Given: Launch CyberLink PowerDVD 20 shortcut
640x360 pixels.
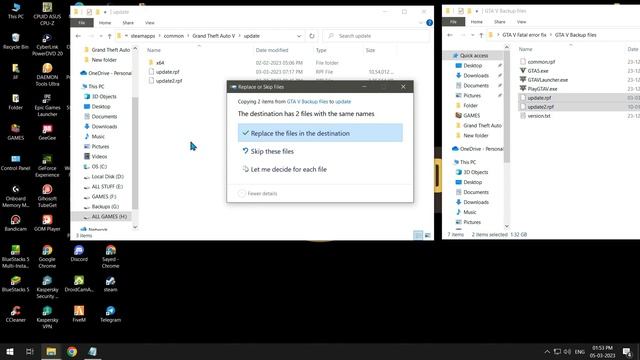Looking at the screenshot, I should [47, 44].
